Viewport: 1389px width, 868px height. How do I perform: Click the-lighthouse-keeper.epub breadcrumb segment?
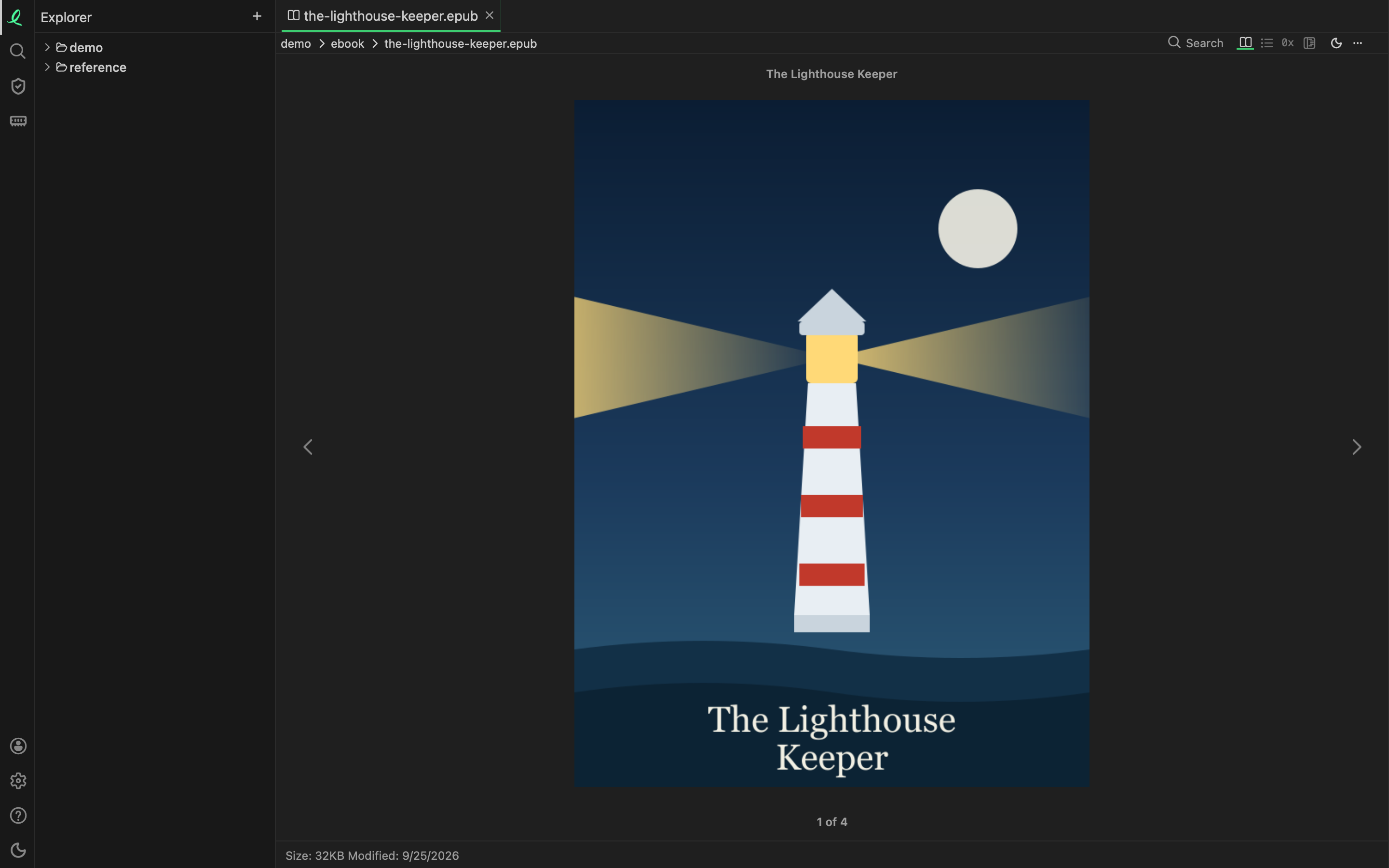pyautogui.click(x=460, y=43)
